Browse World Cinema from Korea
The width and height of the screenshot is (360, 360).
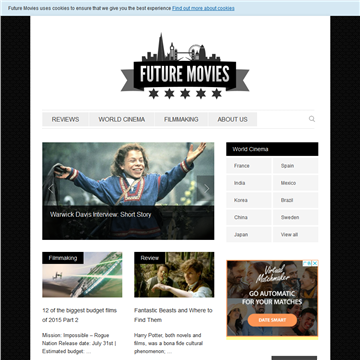click(249, 200)
